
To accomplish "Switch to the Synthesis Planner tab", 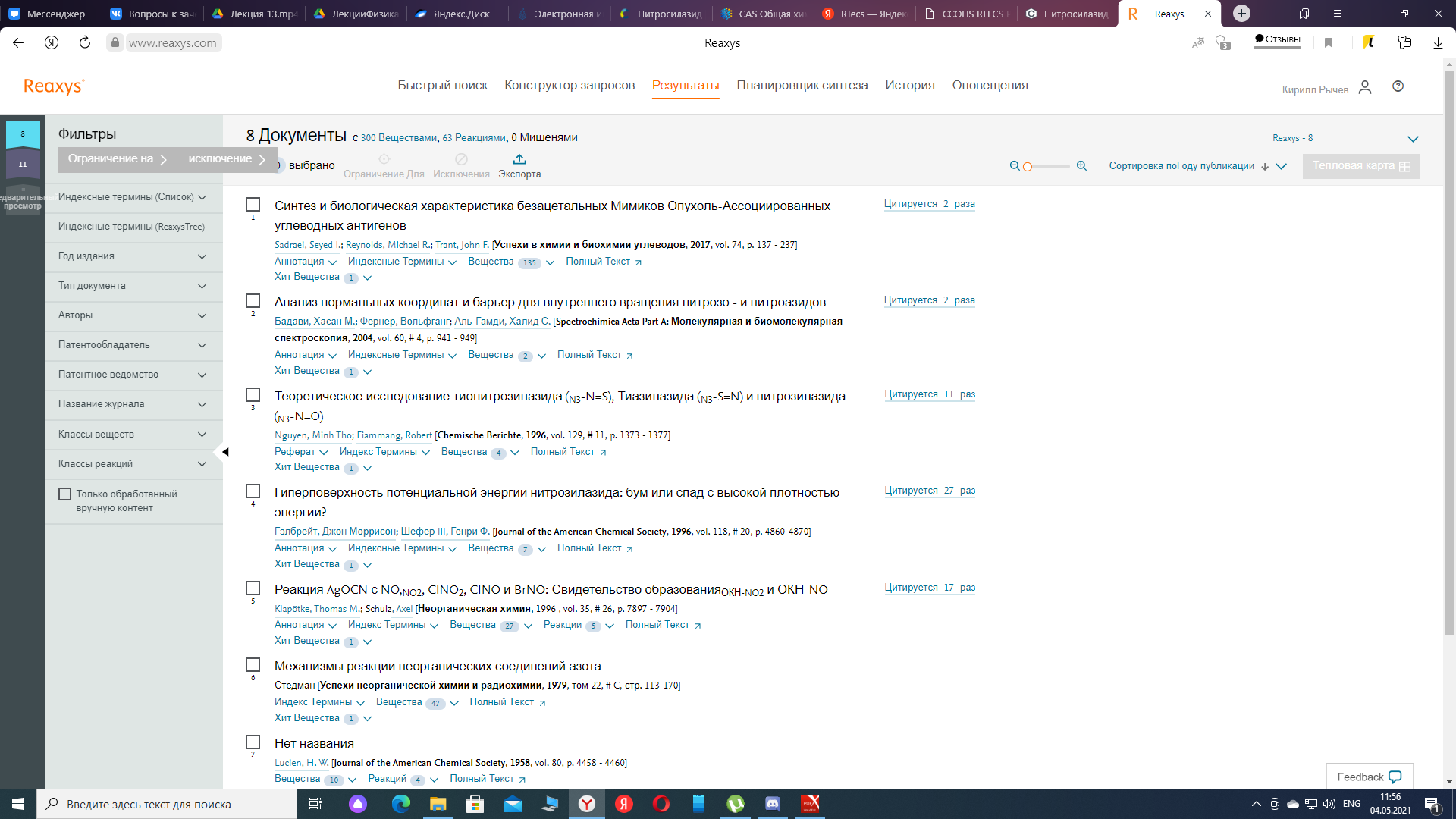I will click(802, 86).
